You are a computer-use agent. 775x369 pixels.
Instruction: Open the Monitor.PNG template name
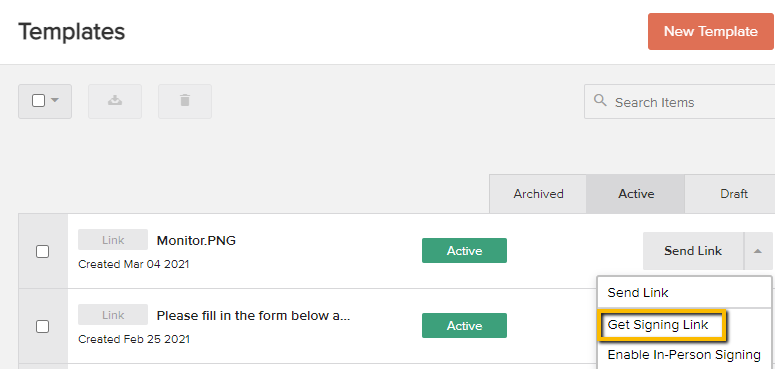196,241
